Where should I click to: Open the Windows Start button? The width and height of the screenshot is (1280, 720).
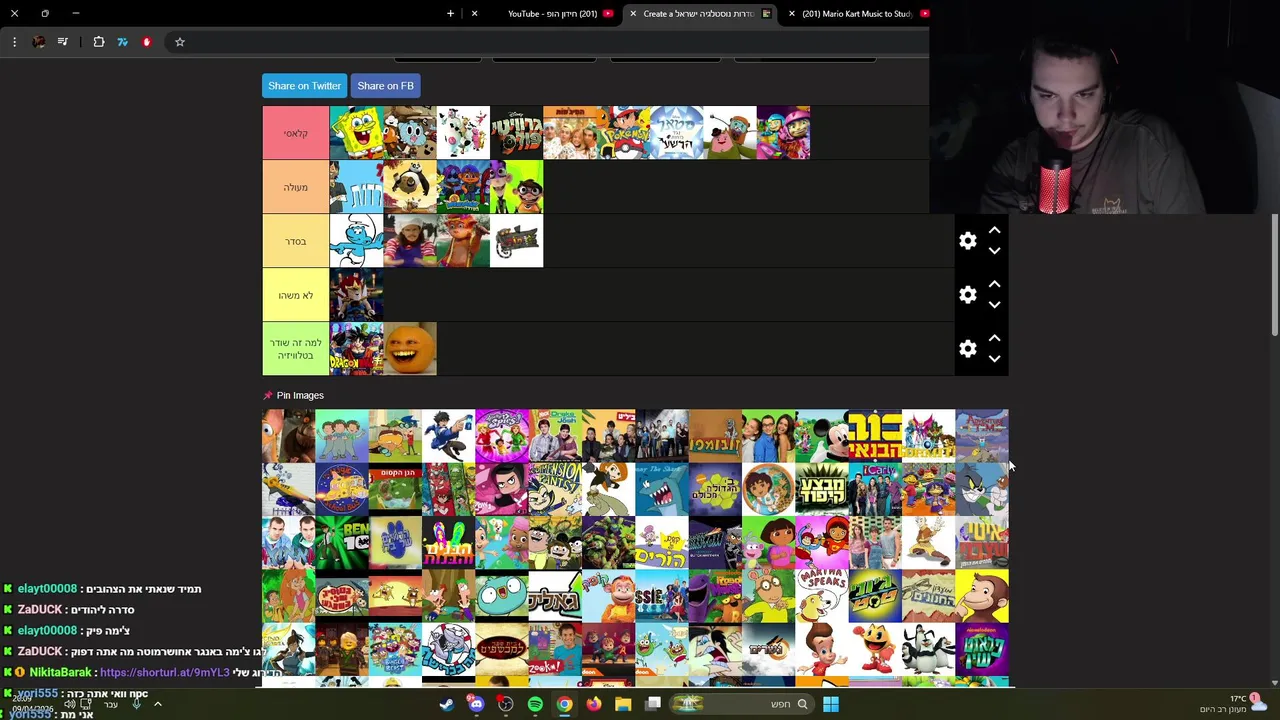click(x=831, y=704)
